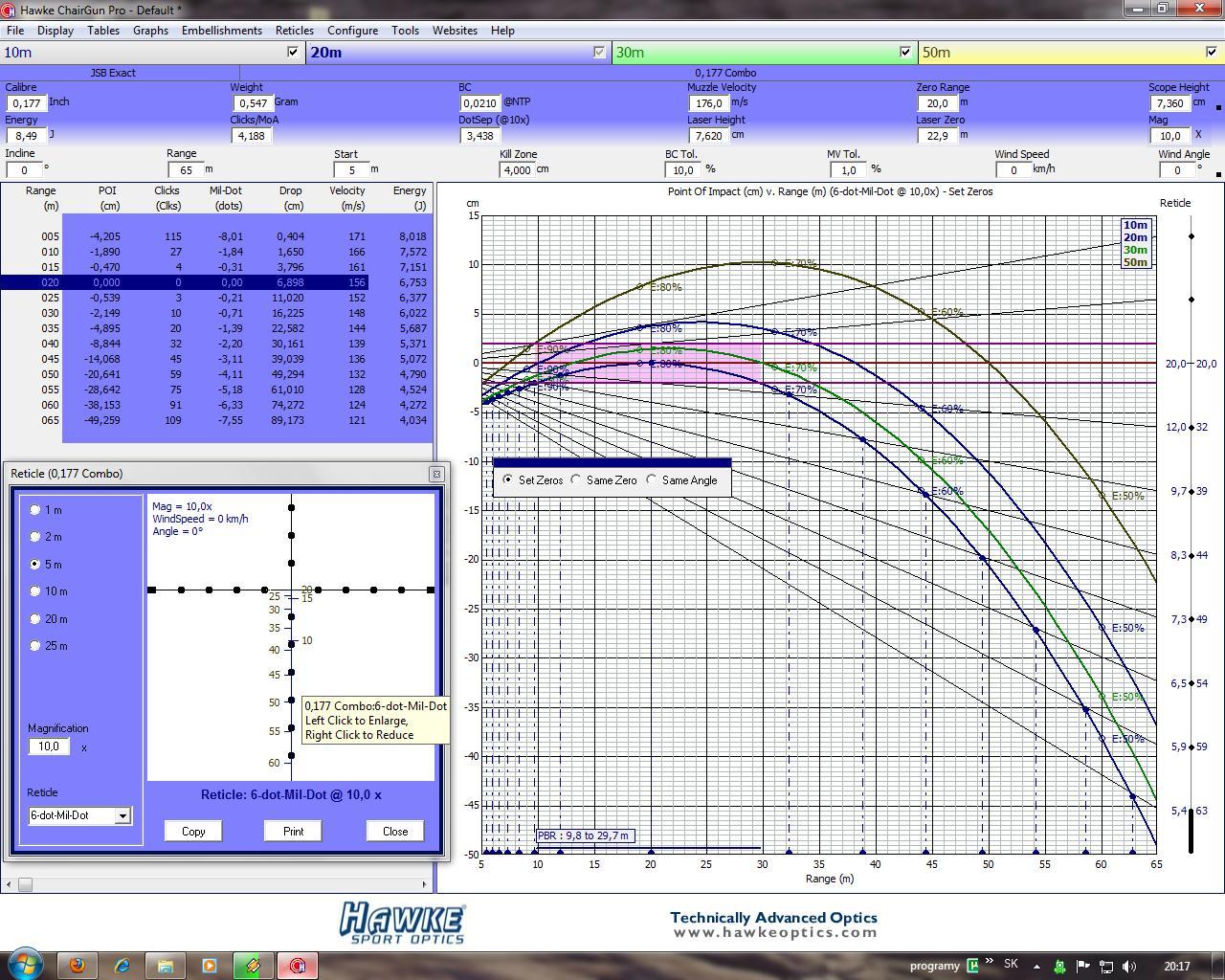Open Windows Explorer folder in taskbar
Image resolution: width=1225 pixels, height=980 pixels.
tap(166, 966)
